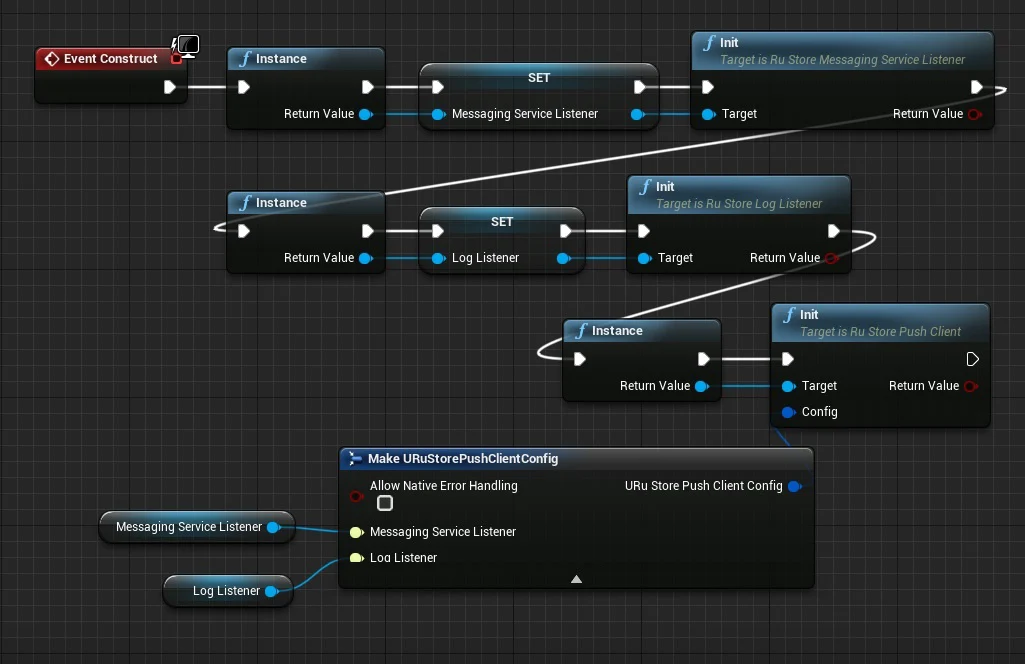Click function icon of Instance node beside Event Construct

pyautogui.click(x=245, y=59)
